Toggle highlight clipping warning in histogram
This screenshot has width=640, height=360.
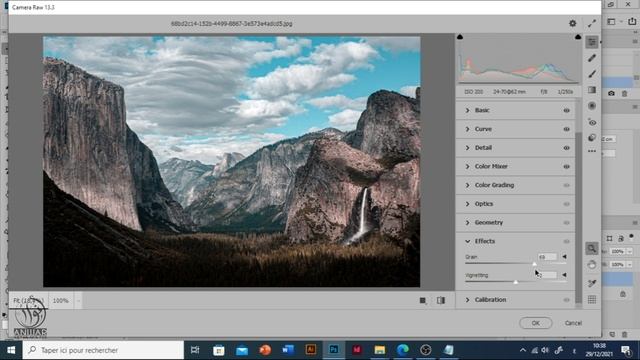[578, 37]
